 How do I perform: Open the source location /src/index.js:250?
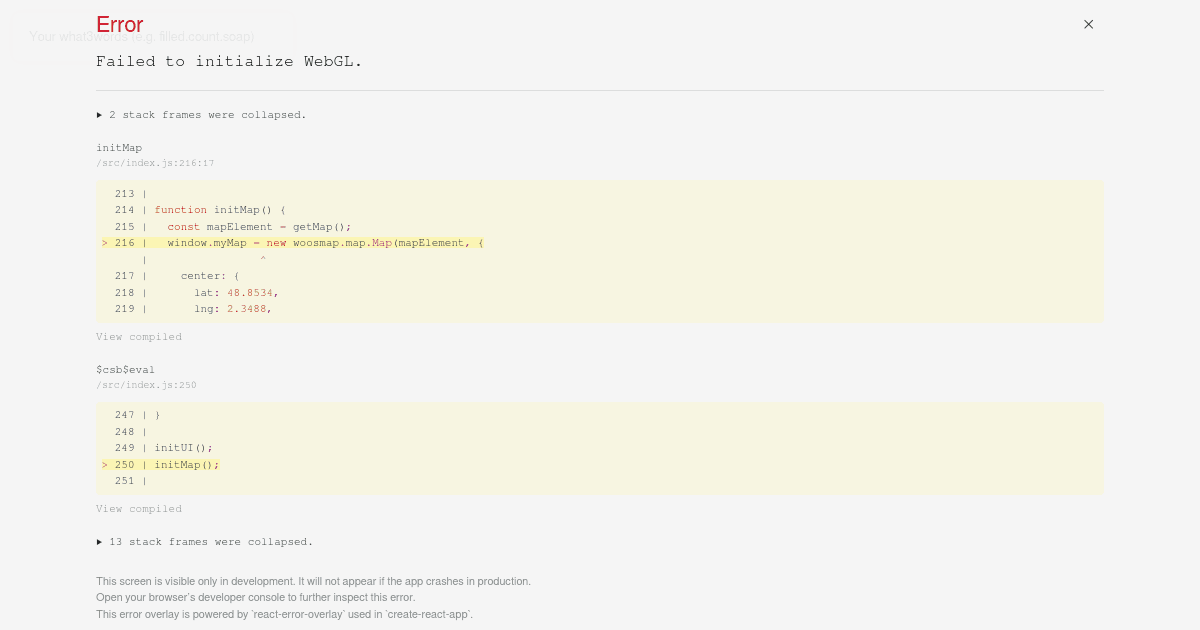point(146,385)
